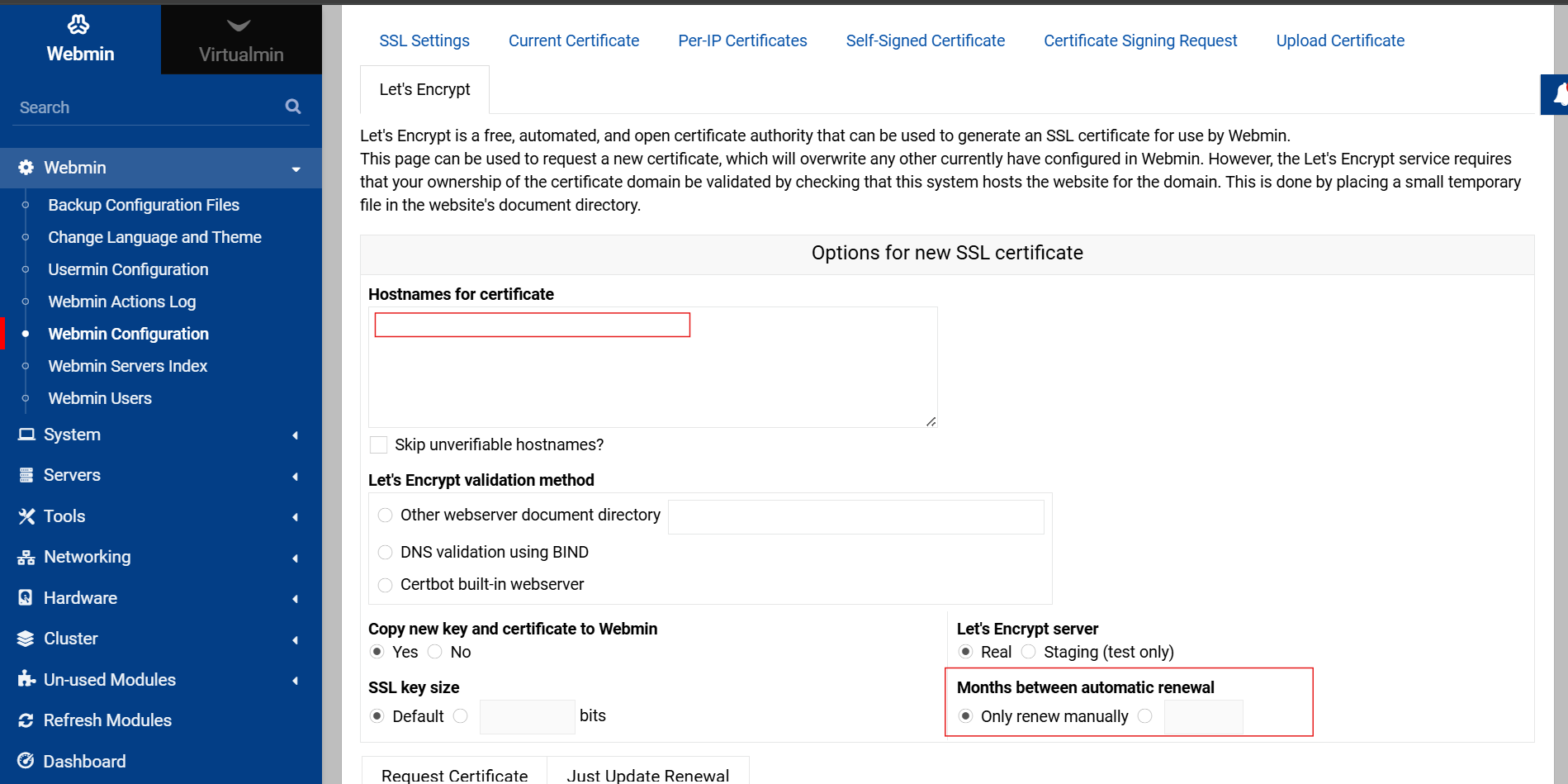This screenshot has height=784, width=1568.
Task: Open Webmin Users link
Action: tap(100, 398)
